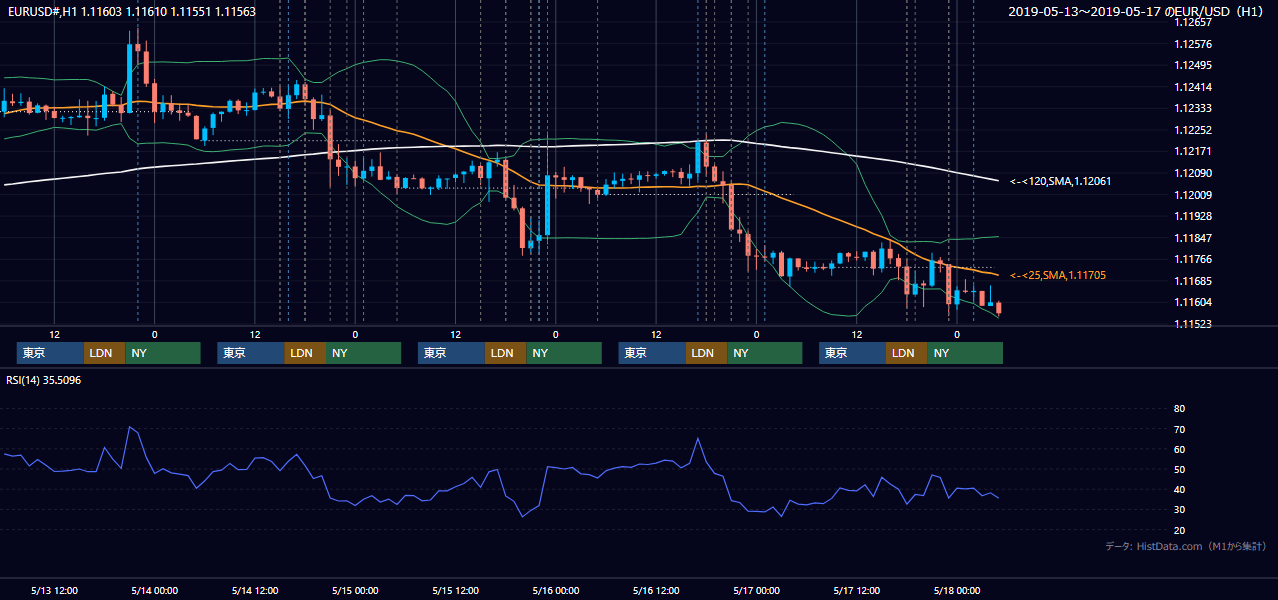Select the 120 SMA label 1.12061

1060,181
